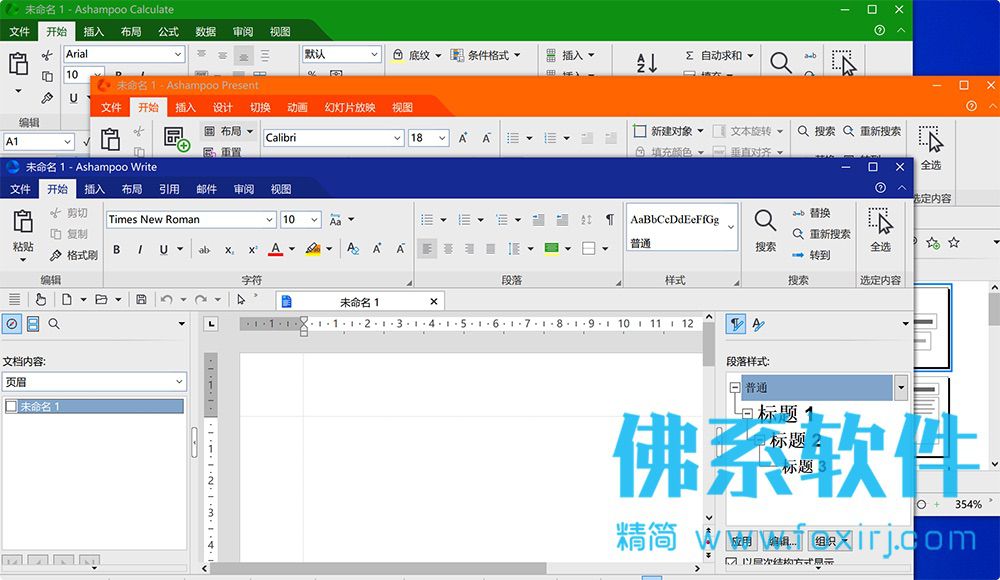Open the 页眉 combo box in the sidebar
Viewport: 1000px width, 580px height.
pyautogui.click(x=94, y=382)
